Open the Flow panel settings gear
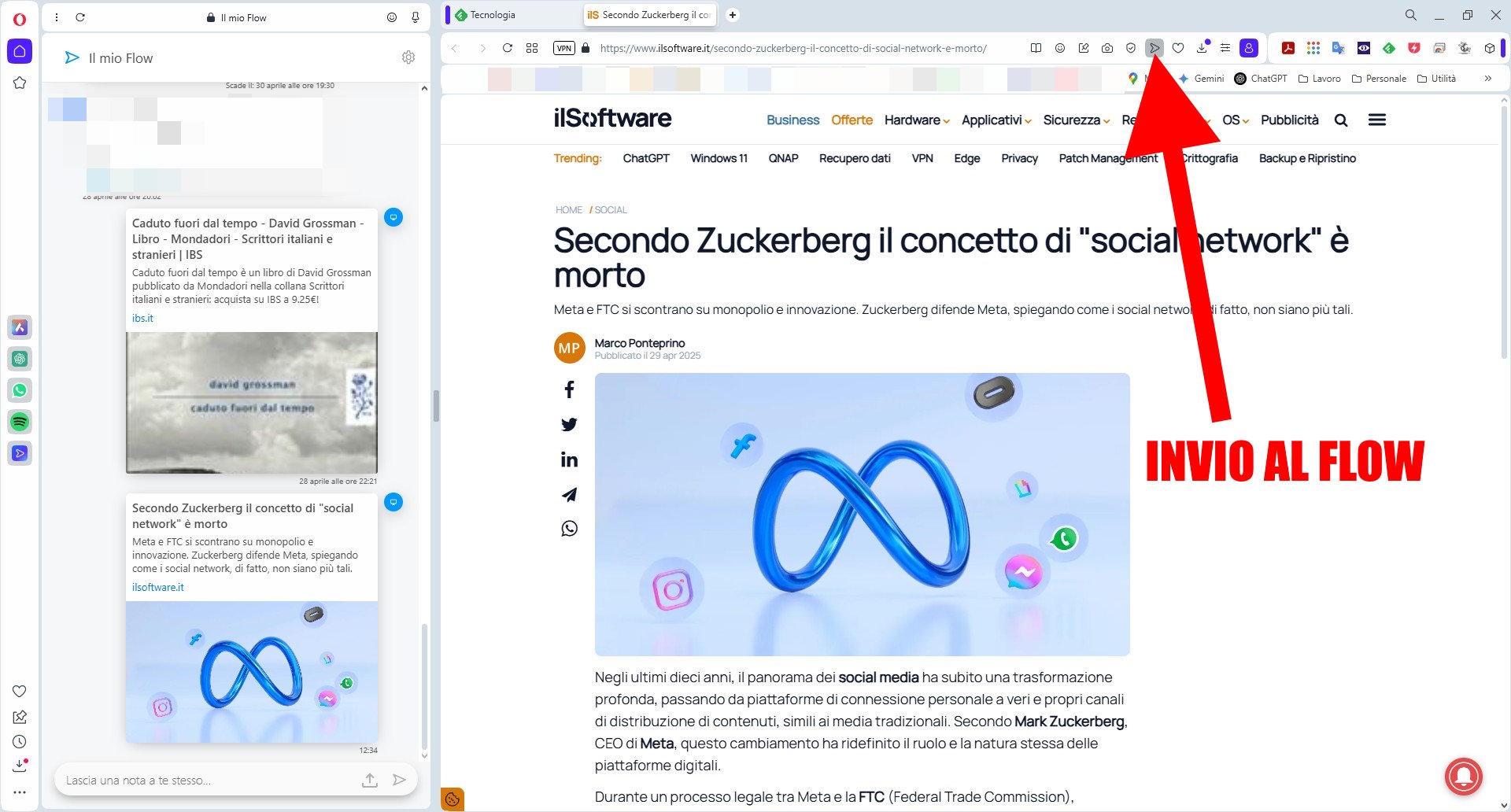This screenshot has width=1511, height=812. pyautogui.click(x=408, y=57)
